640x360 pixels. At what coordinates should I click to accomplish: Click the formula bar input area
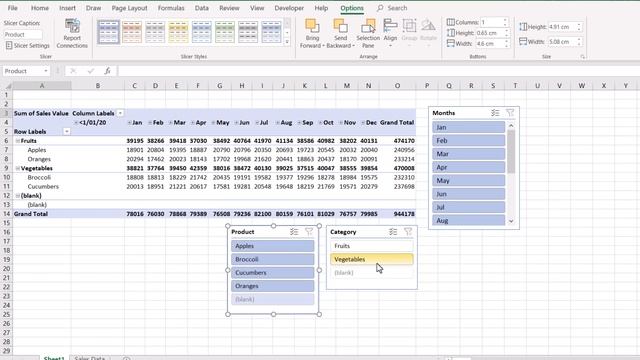pos(378,71)
